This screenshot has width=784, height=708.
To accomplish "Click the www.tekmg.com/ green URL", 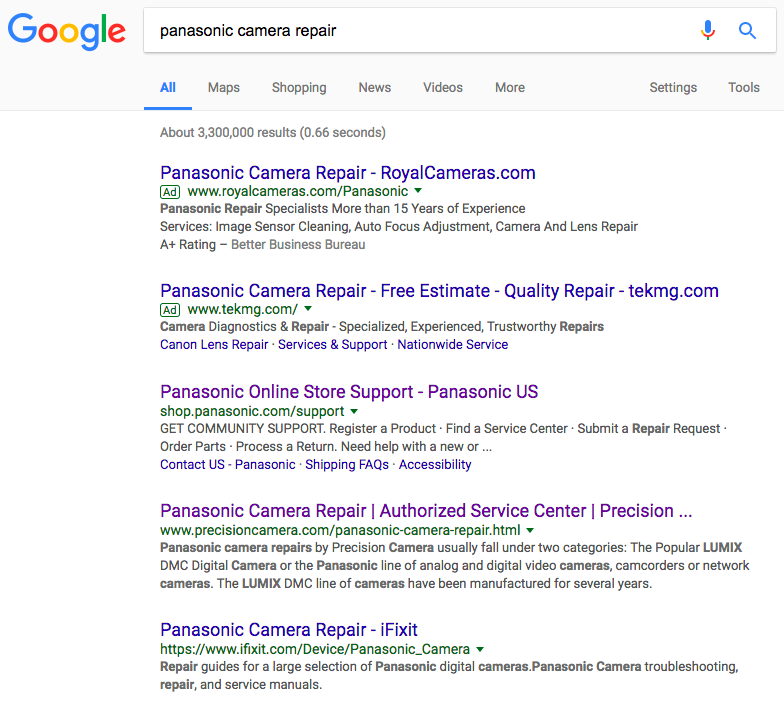I will click(x=242, y=310).
